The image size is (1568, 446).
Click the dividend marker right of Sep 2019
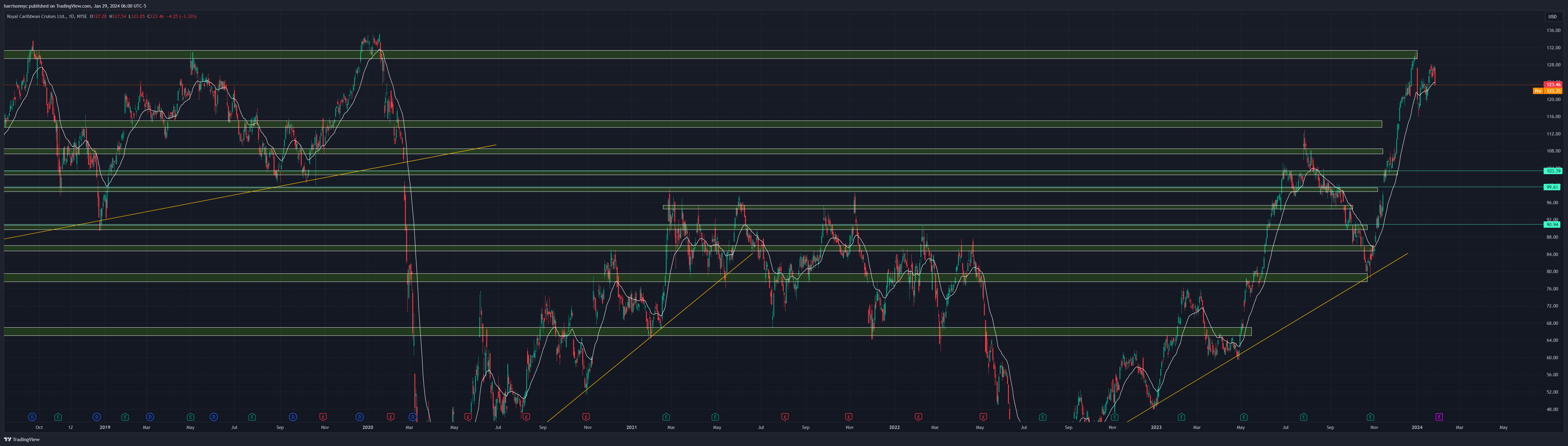pos(293,417)
